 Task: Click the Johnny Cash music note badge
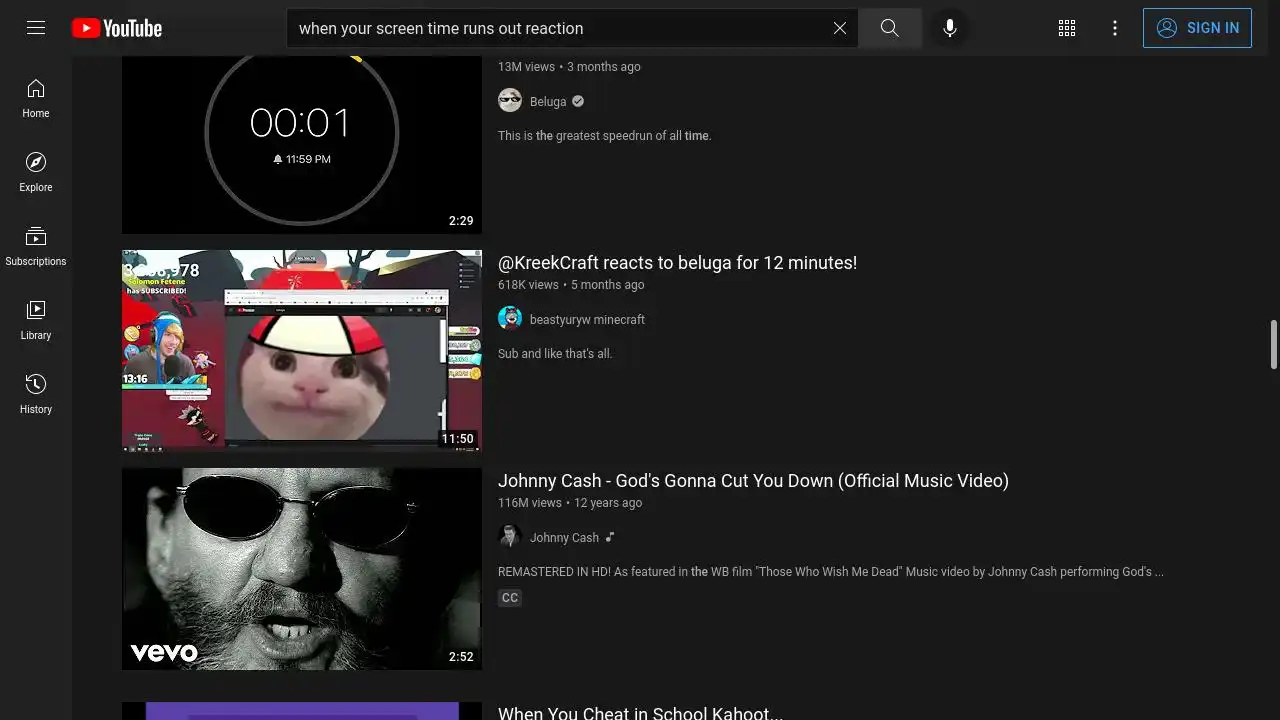pyautogui.click(x=610, y=537)
